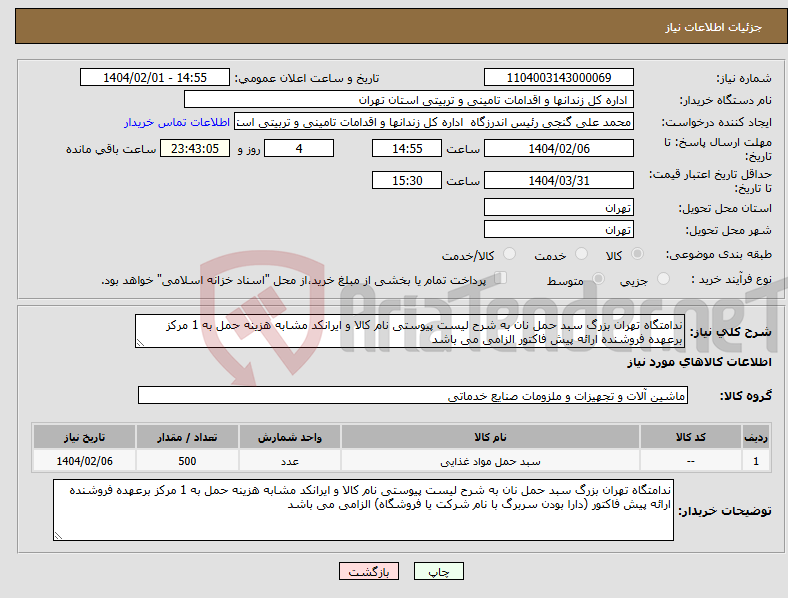788x598 pixels.
Task: Click the row number cell 1
Action: [756, 461]
